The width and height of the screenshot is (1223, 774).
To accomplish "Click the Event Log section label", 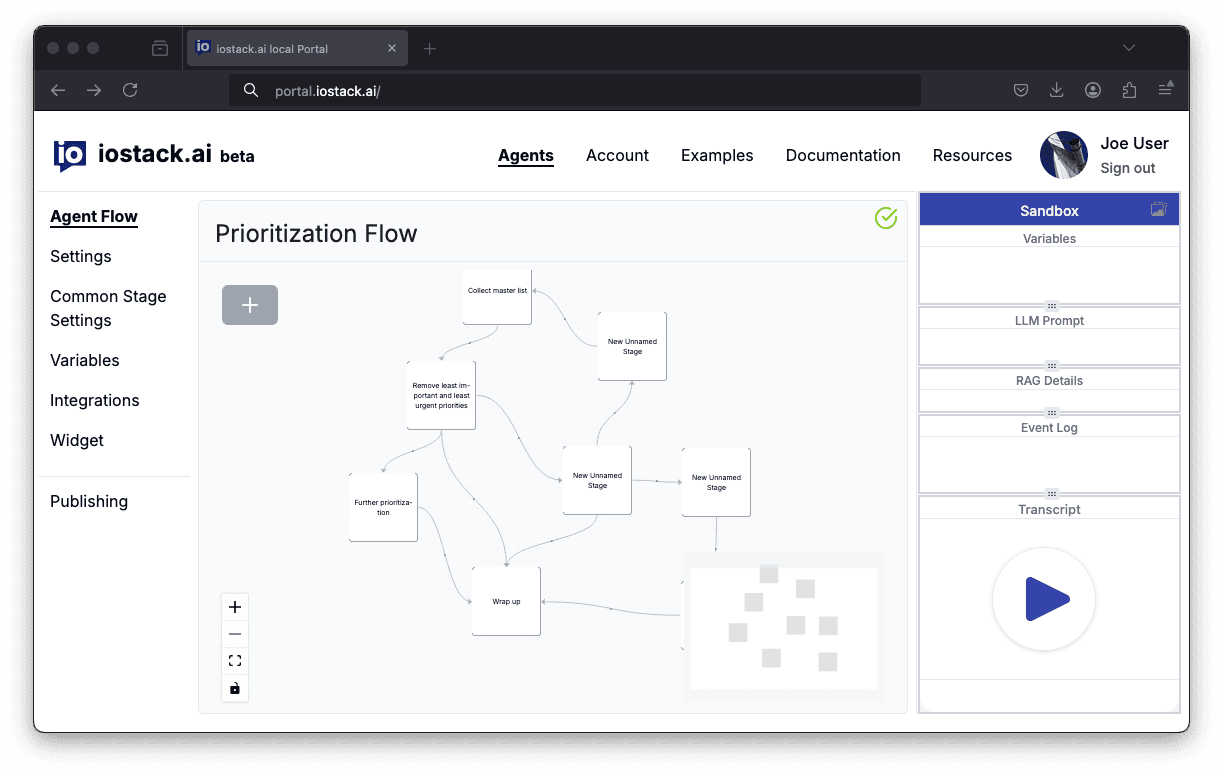I will 1049,428.
